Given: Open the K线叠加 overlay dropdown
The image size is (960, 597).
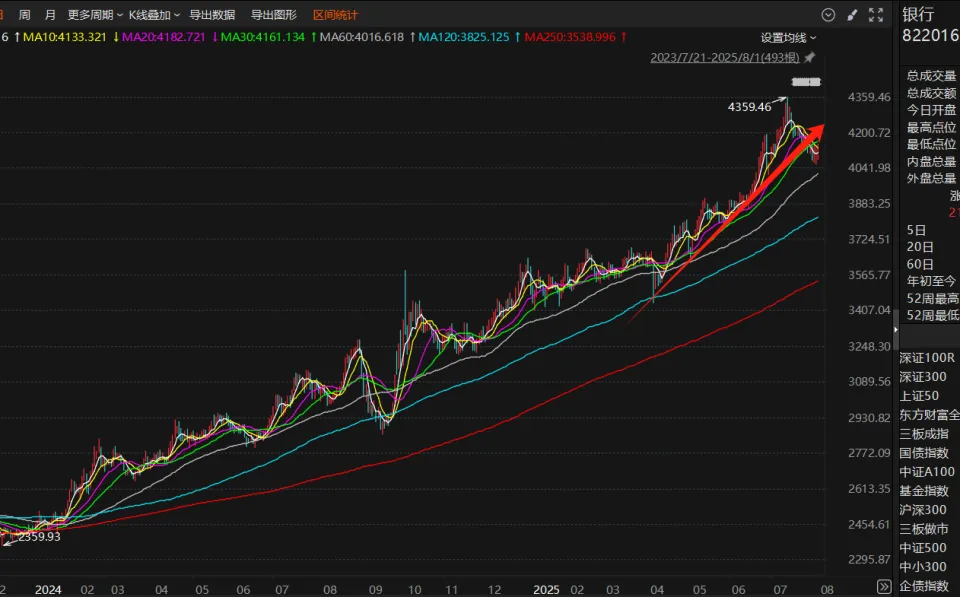Looking at the screenshot, I should pos(151,15).
